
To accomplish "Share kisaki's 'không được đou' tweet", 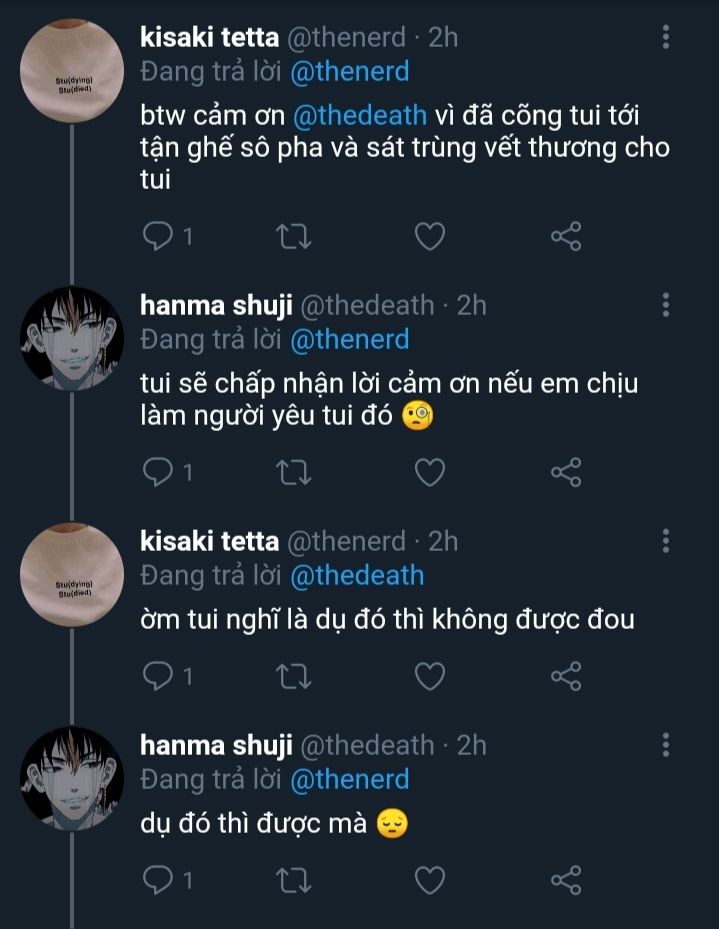I will 566,677.
